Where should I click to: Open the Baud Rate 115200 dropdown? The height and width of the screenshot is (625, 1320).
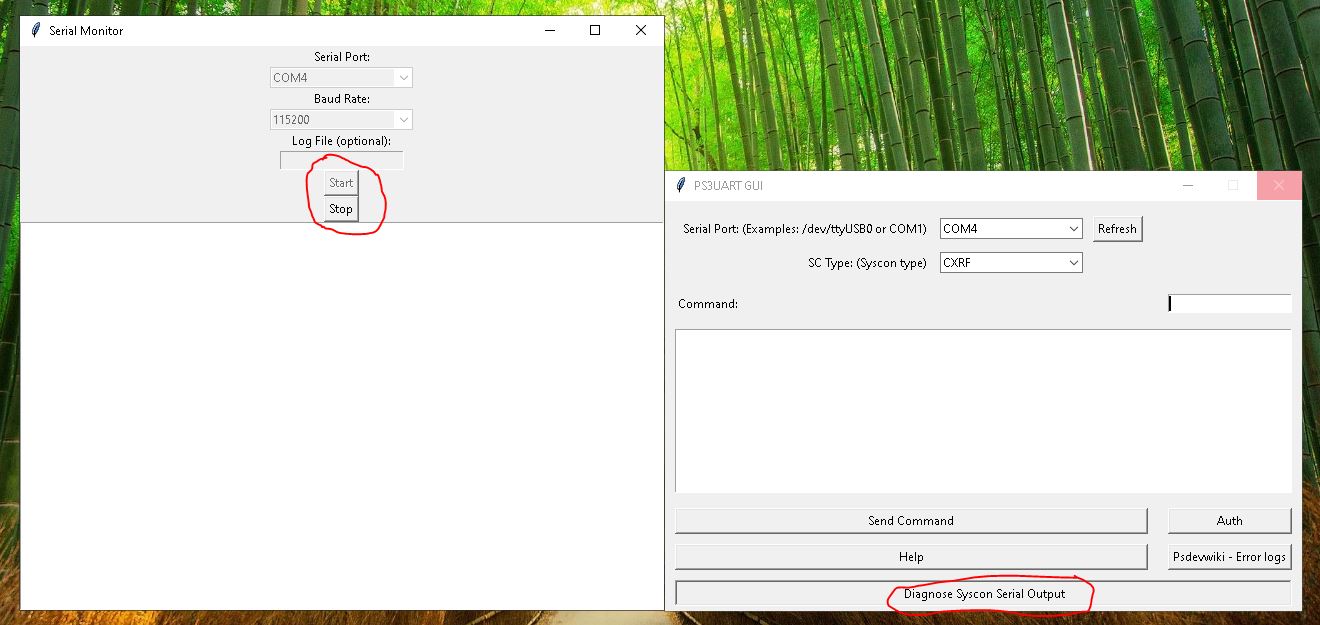pos(341,119)
